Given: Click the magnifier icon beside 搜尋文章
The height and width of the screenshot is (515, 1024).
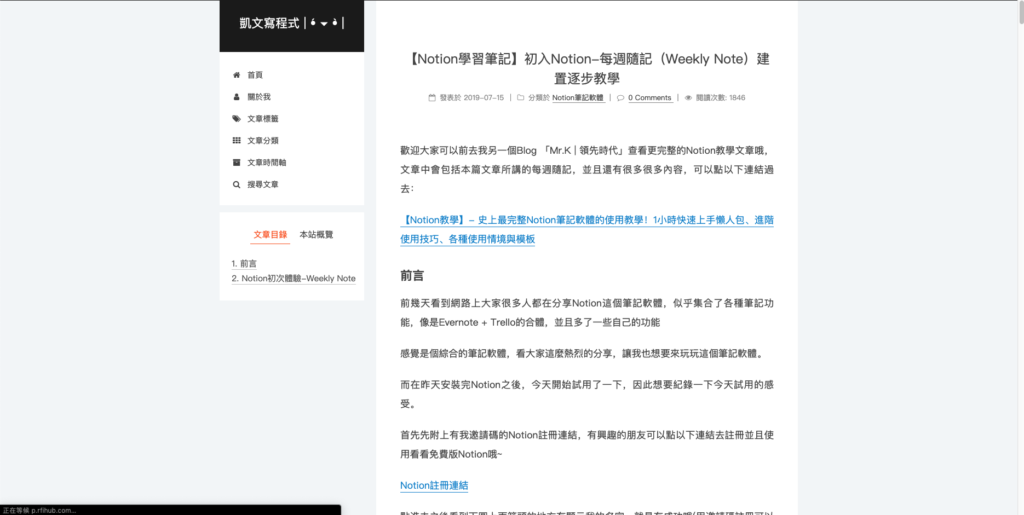Looking at the screenshot, I should tap(236, 185).
